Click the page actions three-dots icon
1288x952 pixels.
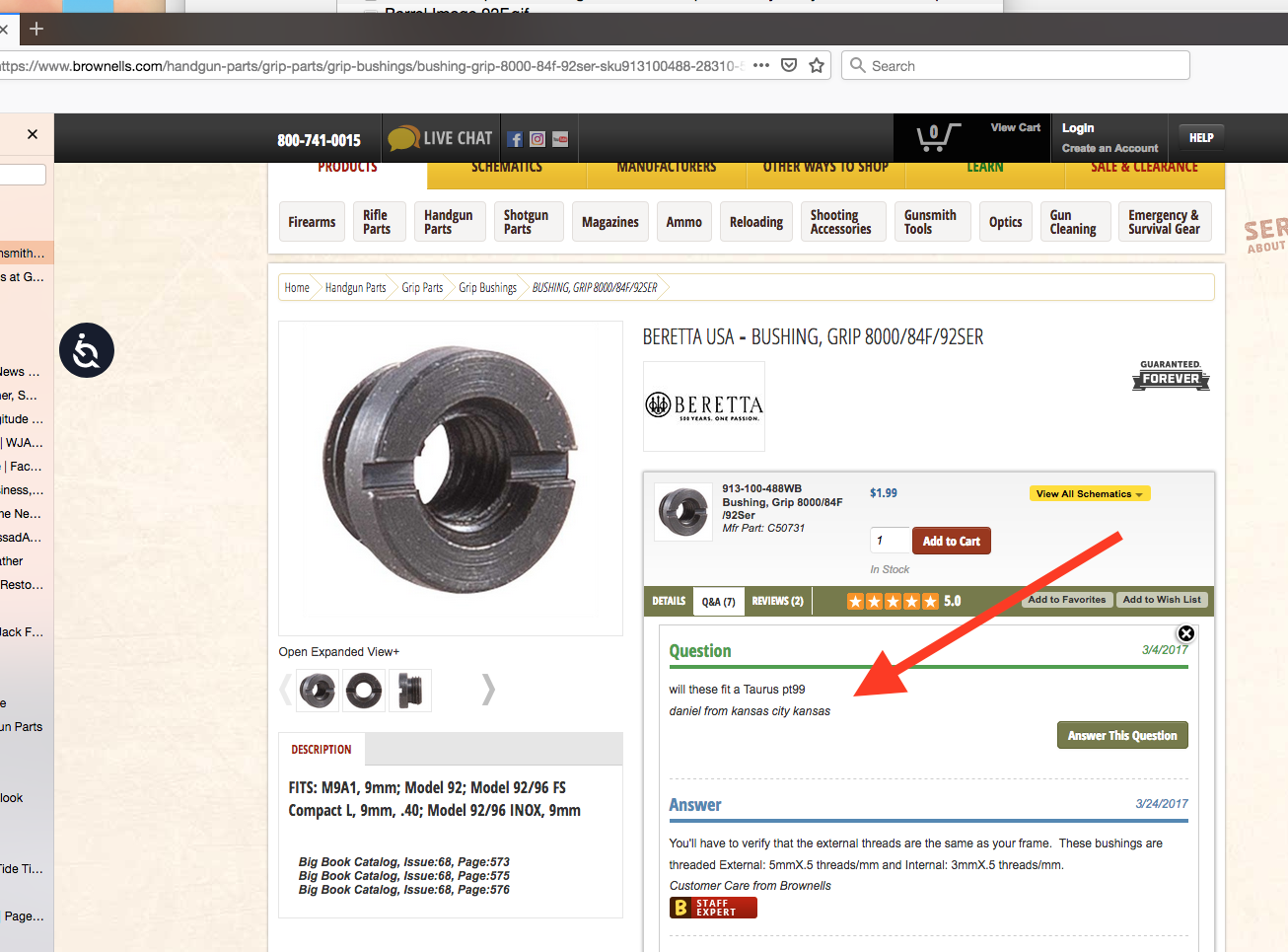point(761,65)
